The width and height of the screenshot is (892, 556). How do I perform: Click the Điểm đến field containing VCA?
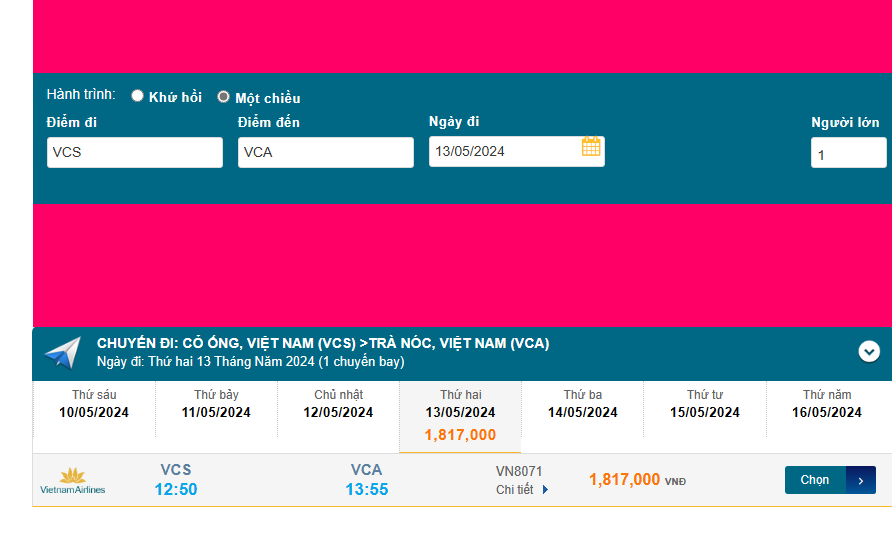326,152
